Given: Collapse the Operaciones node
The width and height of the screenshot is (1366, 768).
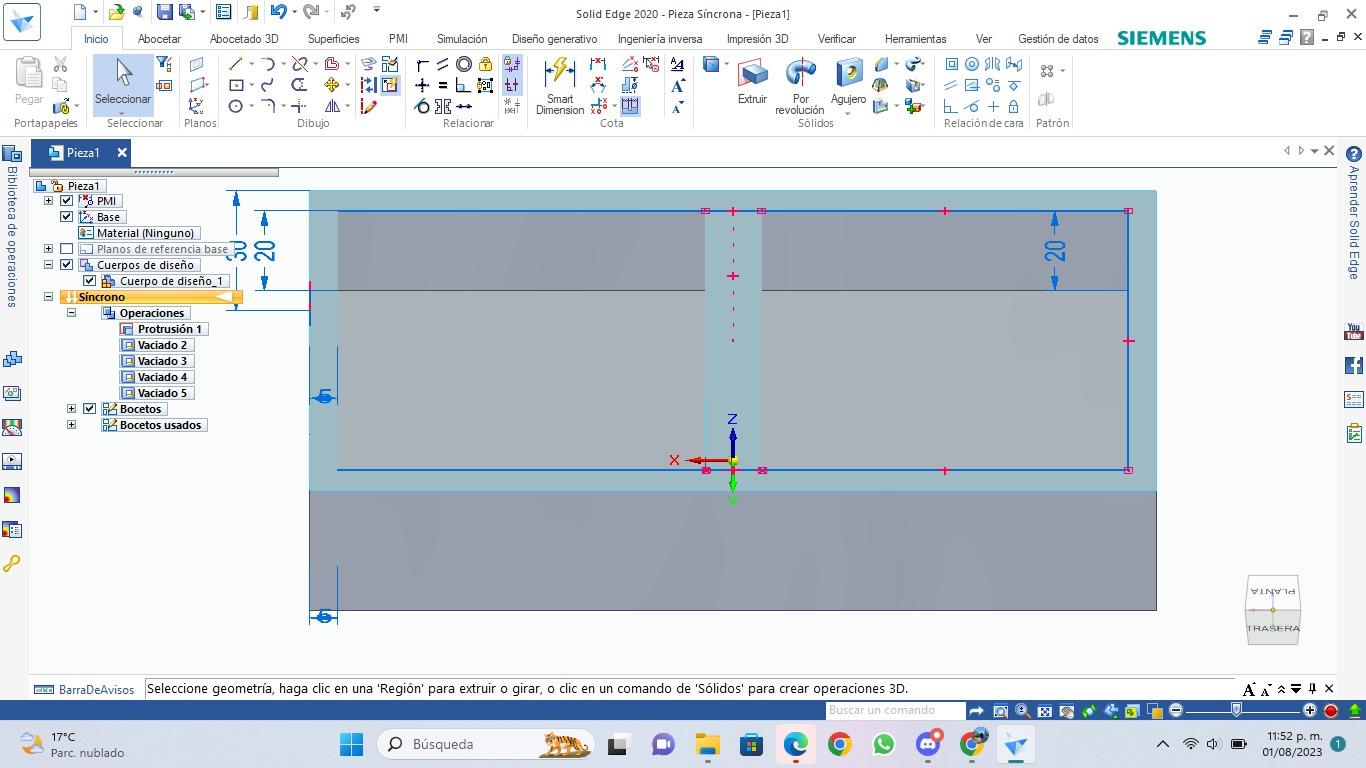Looking at the screenshot, I should coord(71,313).
